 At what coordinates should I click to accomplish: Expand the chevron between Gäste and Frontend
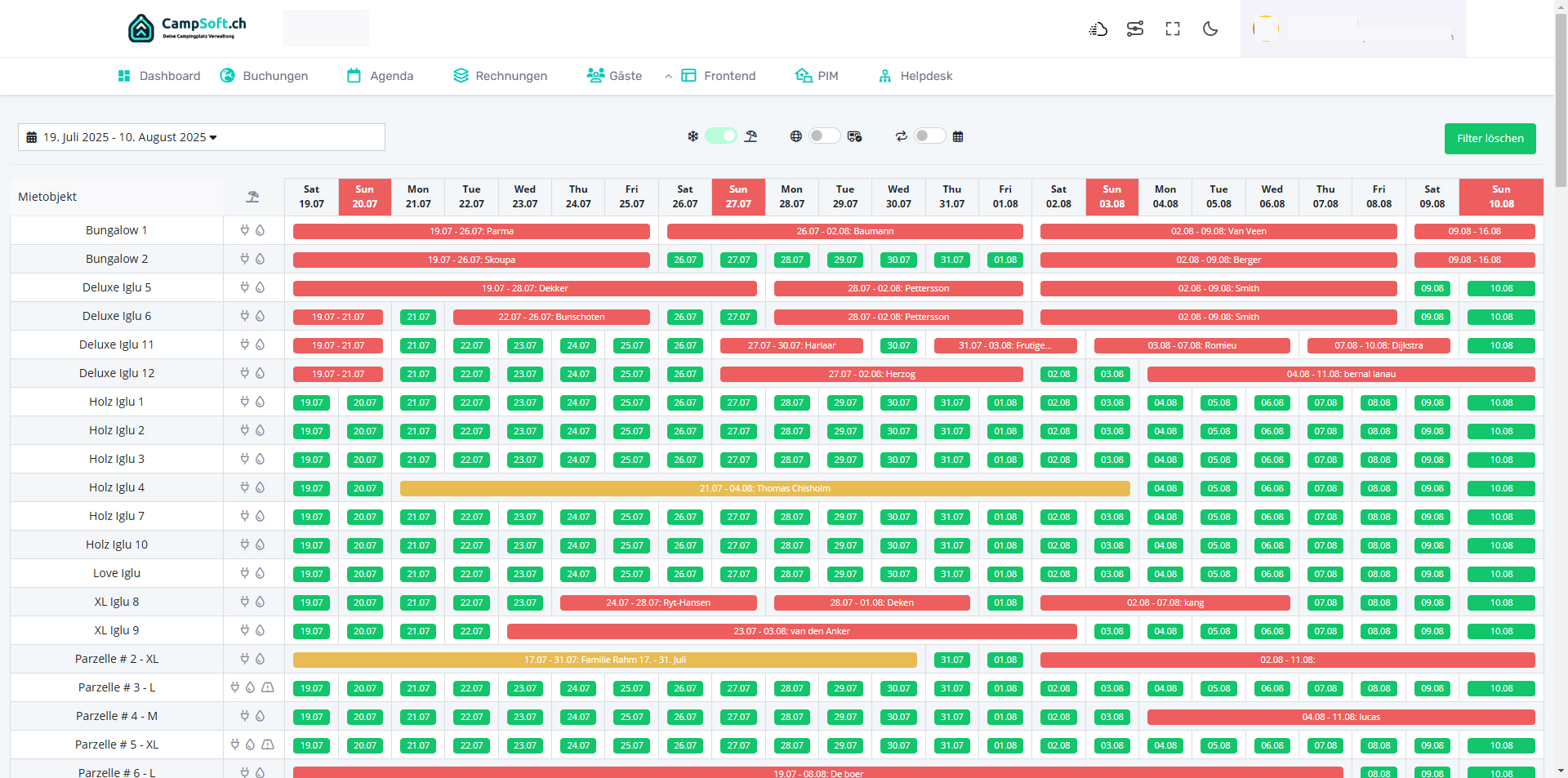pos(669,76)
